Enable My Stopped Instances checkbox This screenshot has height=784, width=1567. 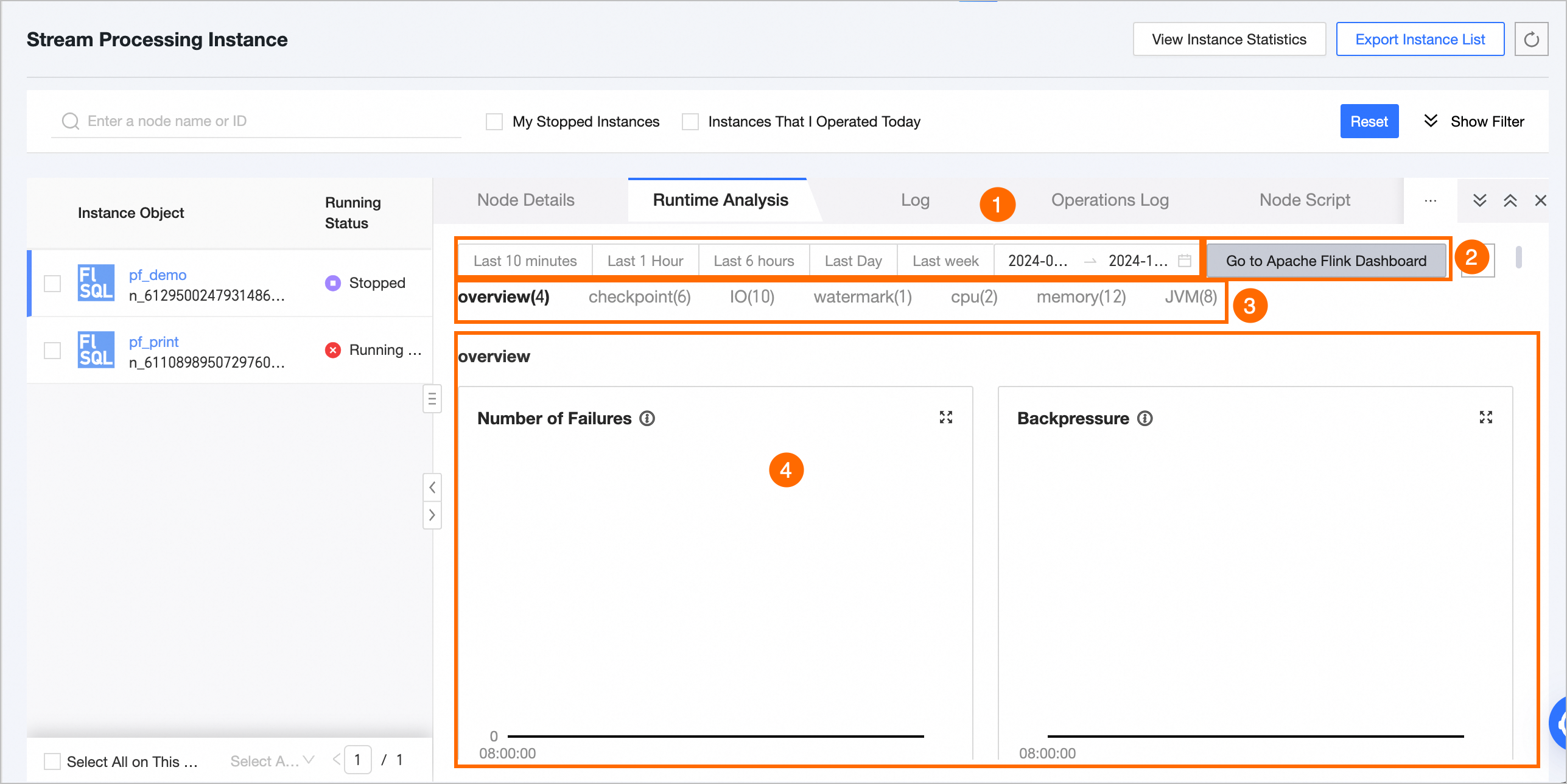pos(494,122)
